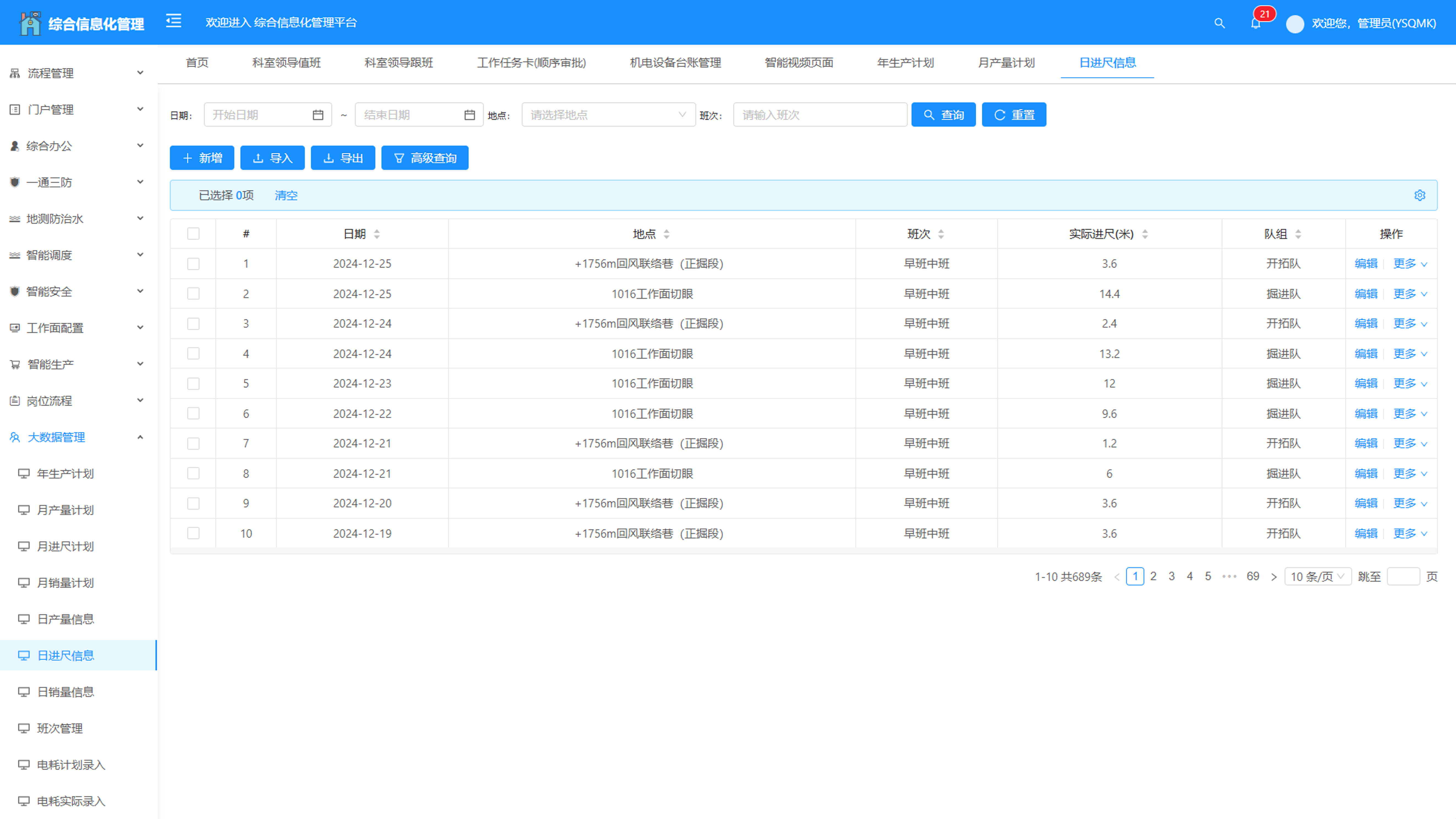
Task: Go to page 69 in pagination
Action: (x=1253, y=577)
